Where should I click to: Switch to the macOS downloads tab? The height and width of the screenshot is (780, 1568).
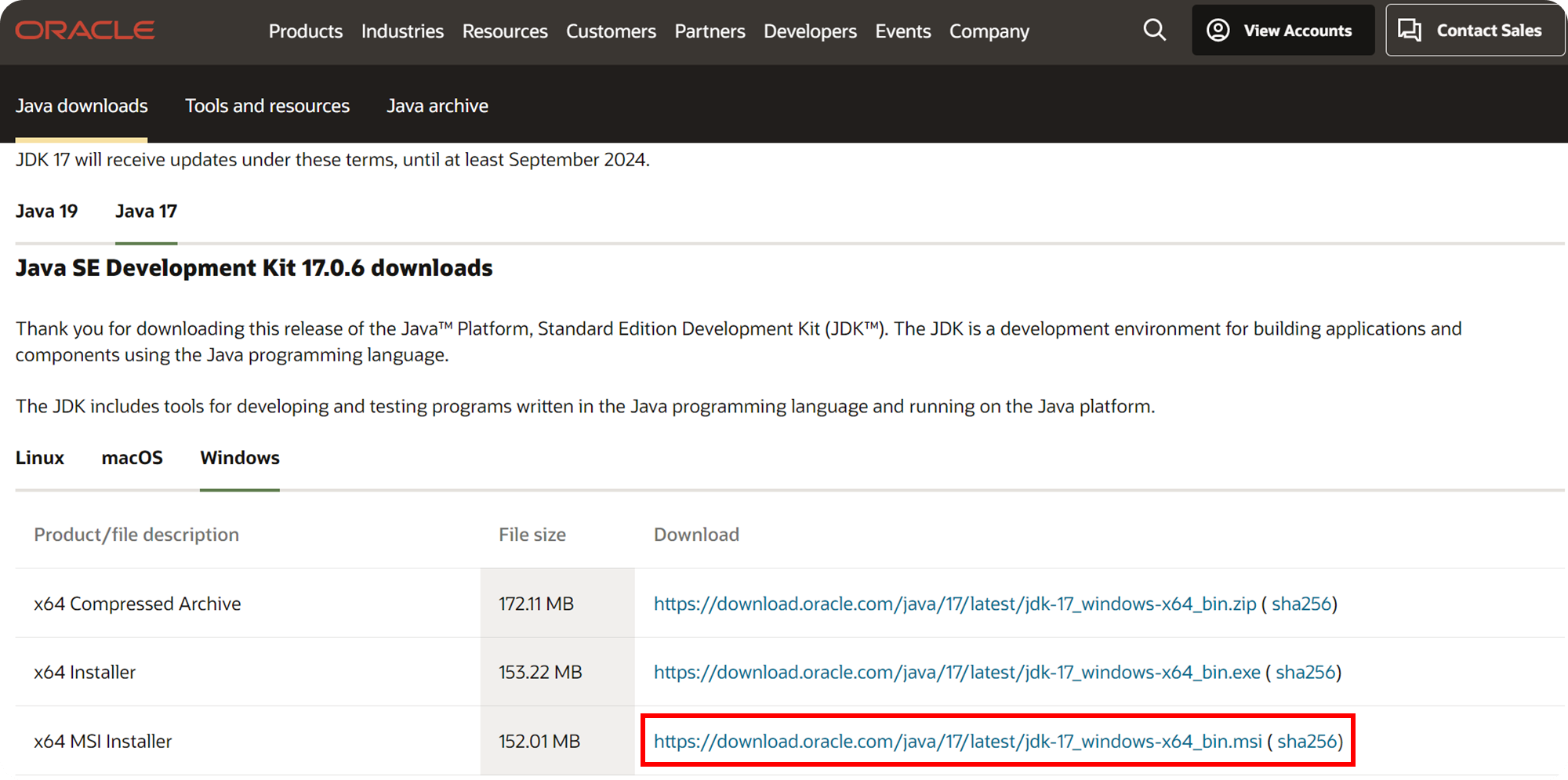(x=132, y=458)
